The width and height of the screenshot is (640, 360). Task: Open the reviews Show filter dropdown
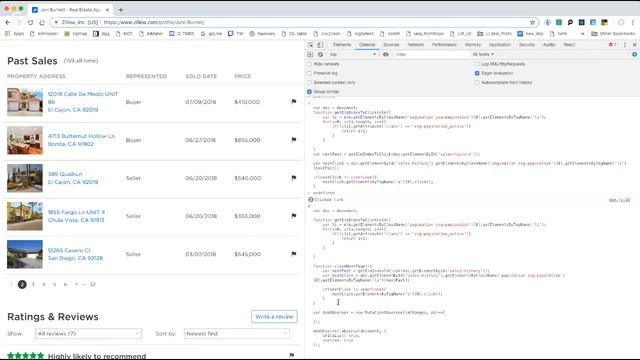tap(88, 333)
